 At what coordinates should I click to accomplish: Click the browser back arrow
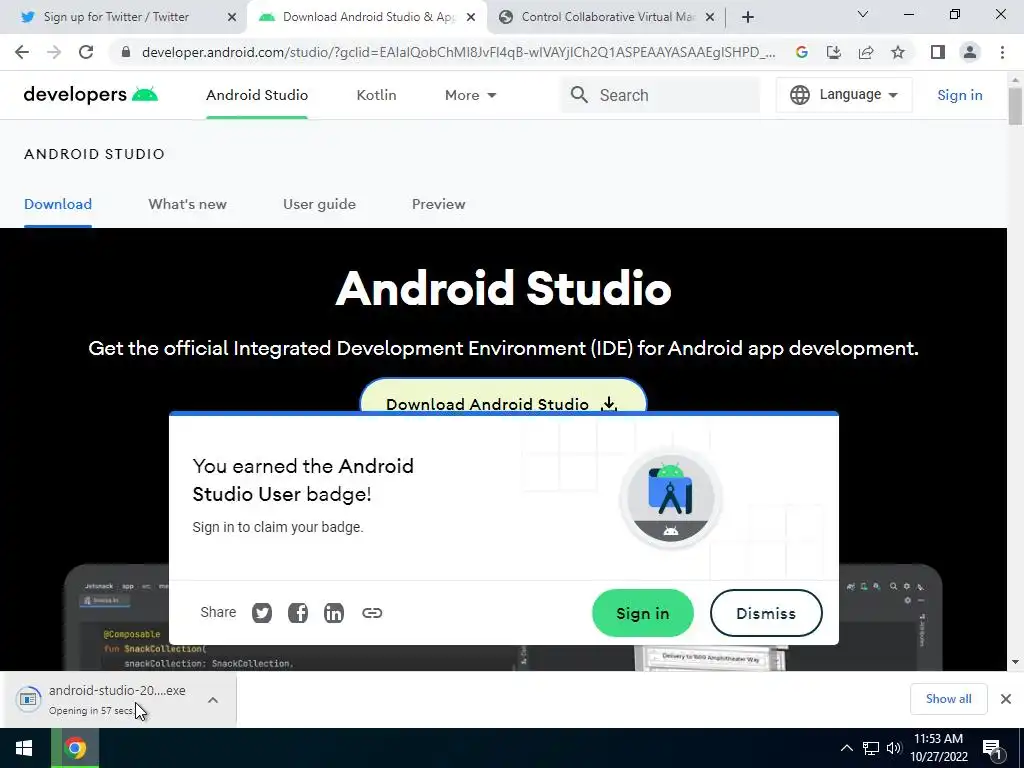[x=22, y=52]
